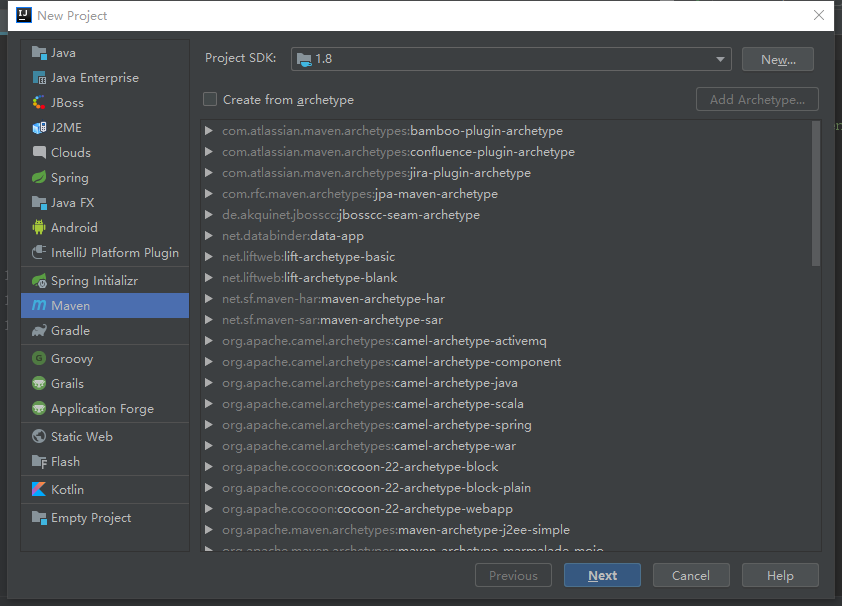Select cocoon-22-archetype-block-plain entry
The width and height of the screenshot is (842, 606).
click(x=376, y=488)
